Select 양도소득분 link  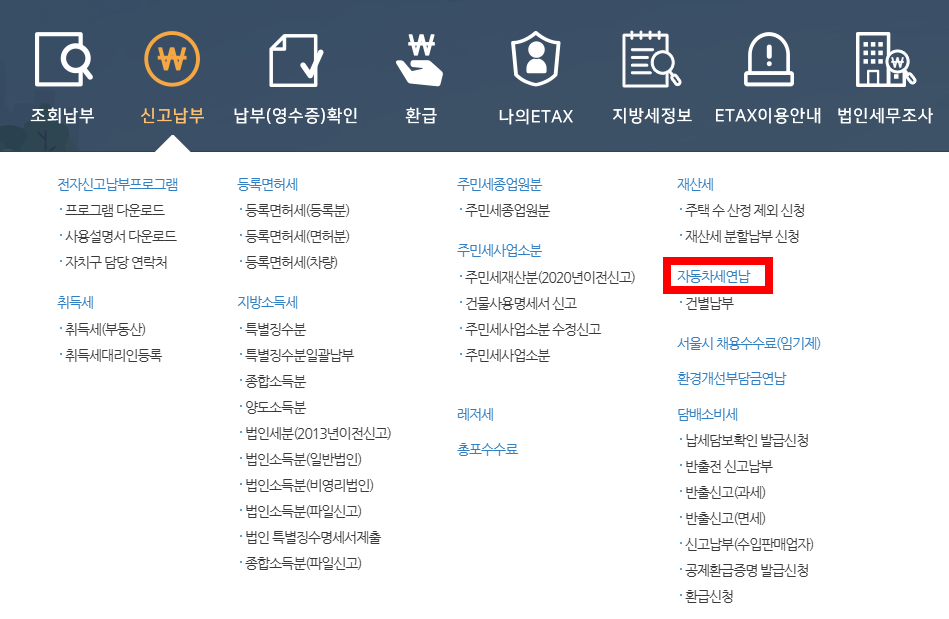click(275, 407)
